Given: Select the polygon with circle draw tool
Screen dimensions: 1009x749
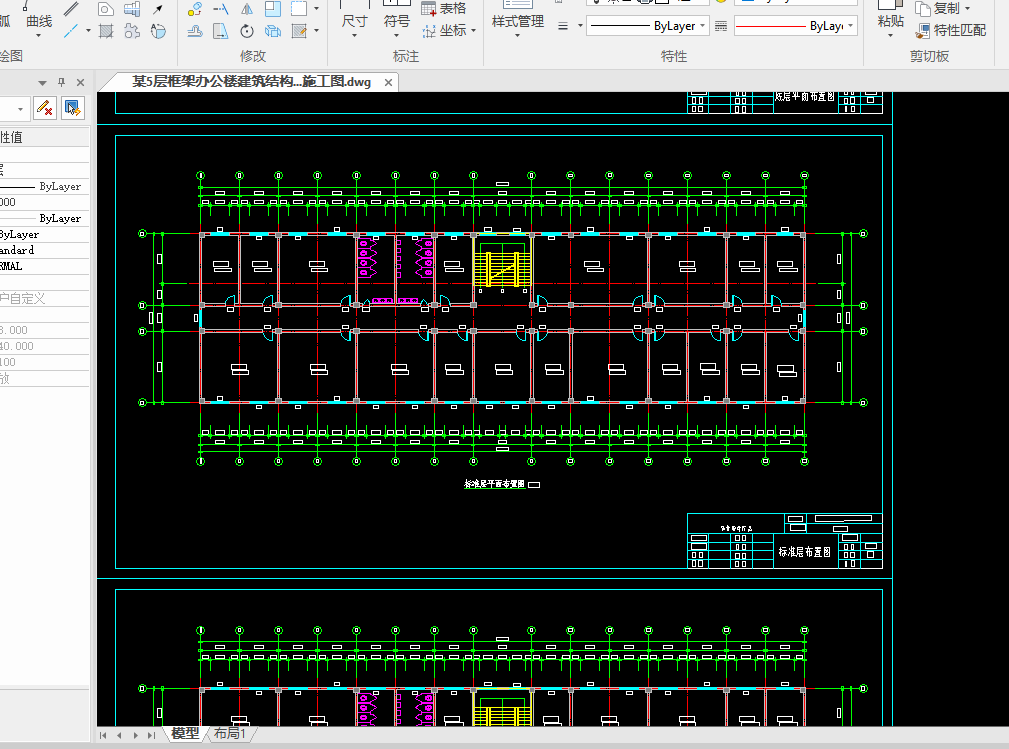Looking at the screenshot, I should 106,9.
